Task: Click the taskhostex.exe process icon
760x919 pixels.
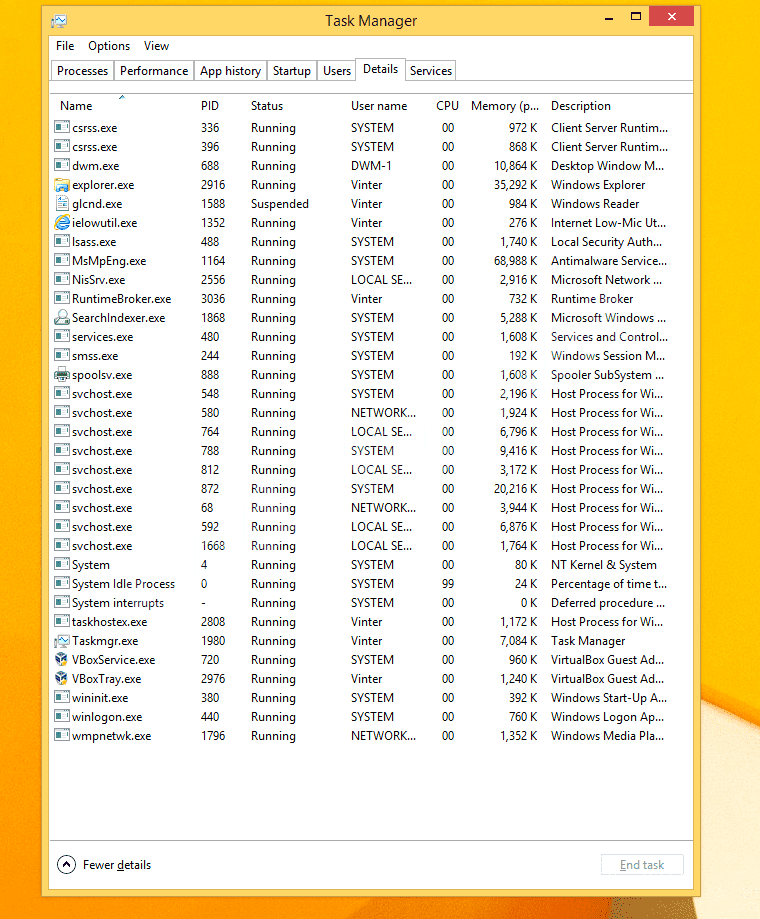Action: pos(62,621)
